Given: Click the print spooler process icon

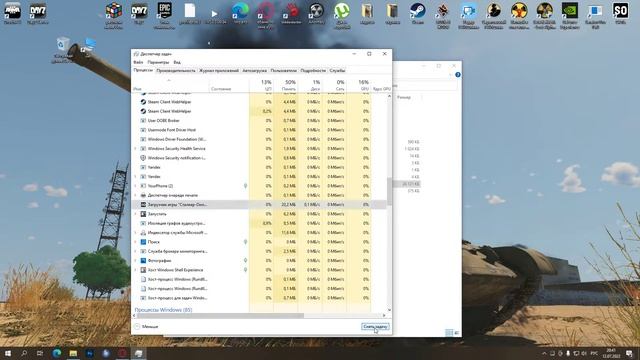Looking at the screenshot, I should click(x=143, y=195).
